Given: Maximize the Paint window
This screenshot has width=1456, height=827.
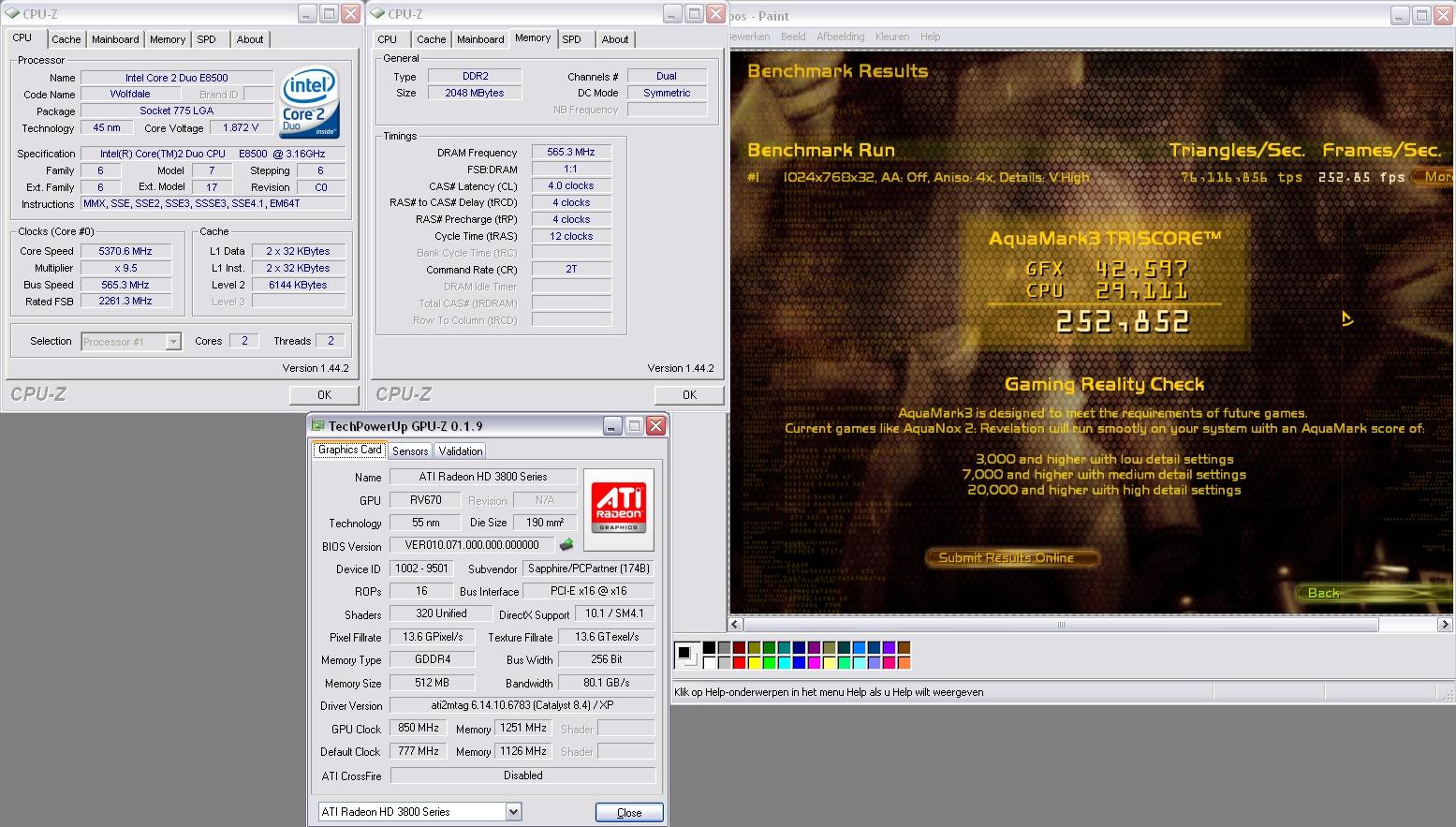Looking at the screenshot, I should point(1421,15).
